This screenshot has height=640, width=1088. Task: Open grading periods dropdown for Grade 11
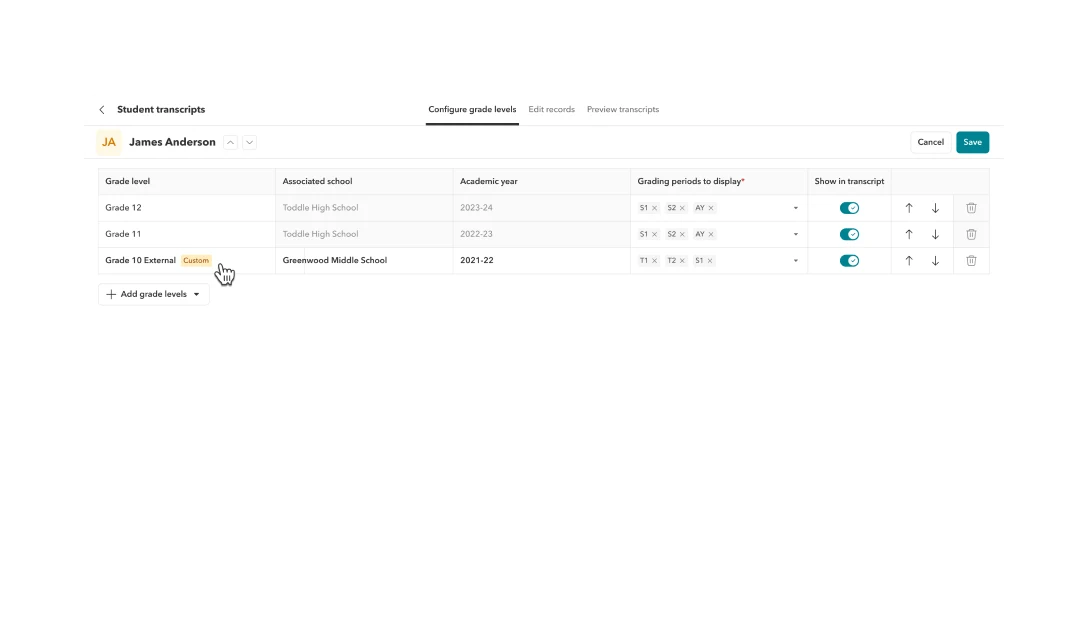(795, 234)
